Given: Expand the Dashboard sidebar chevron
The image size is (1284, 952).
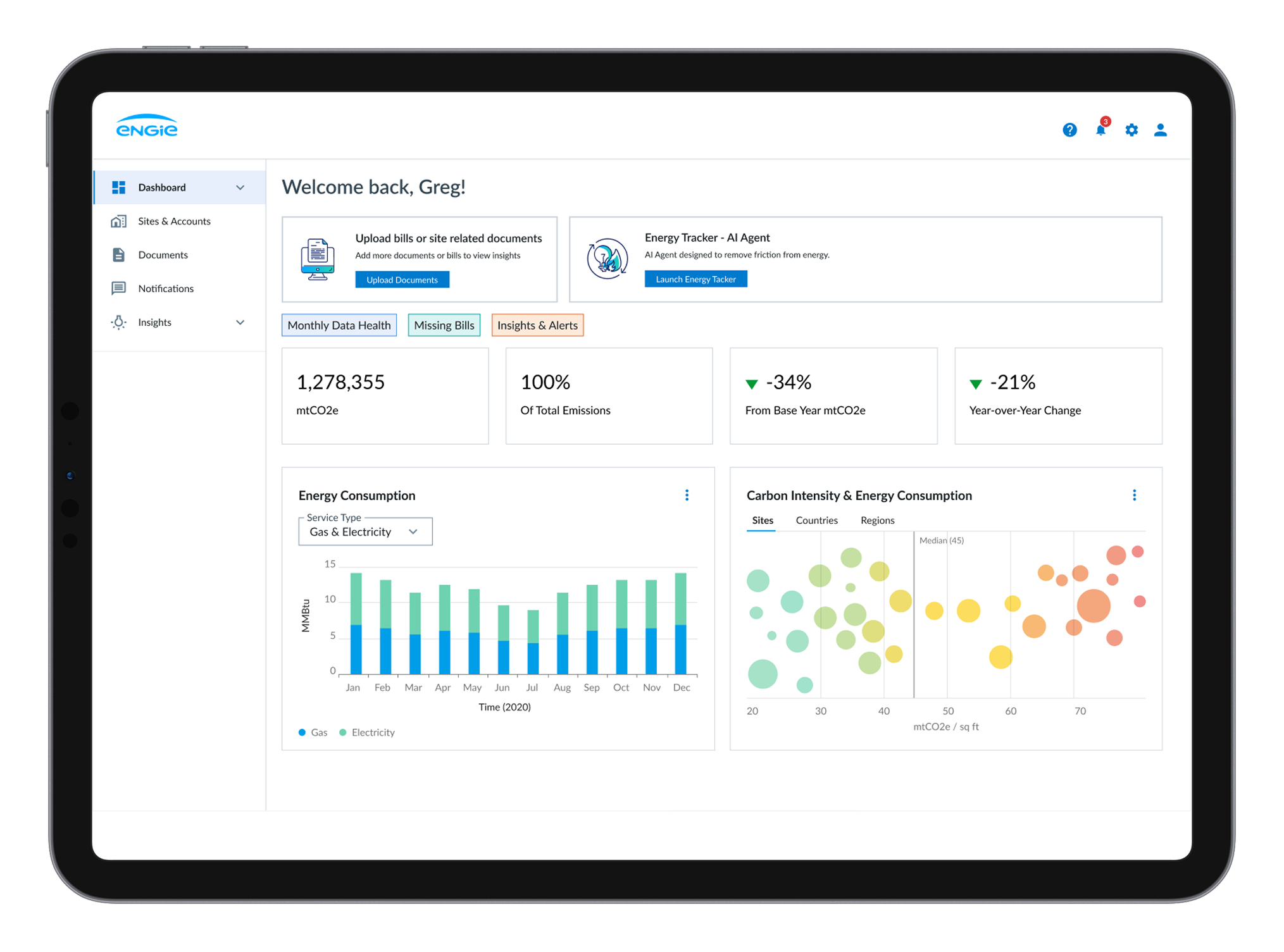Looking at the screenshot, I should pos(240,187).
